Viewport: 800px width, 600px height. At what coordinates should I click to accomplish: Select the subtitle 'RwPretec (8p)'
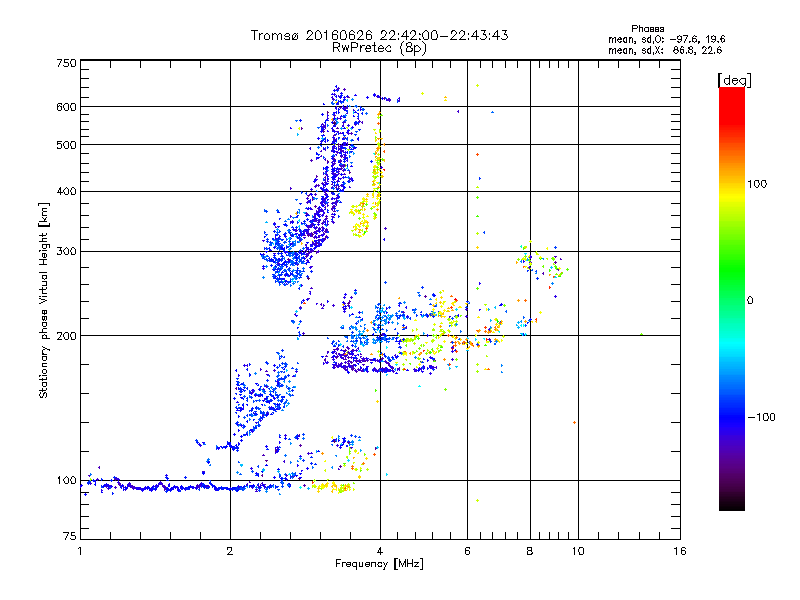coord(379,48)
